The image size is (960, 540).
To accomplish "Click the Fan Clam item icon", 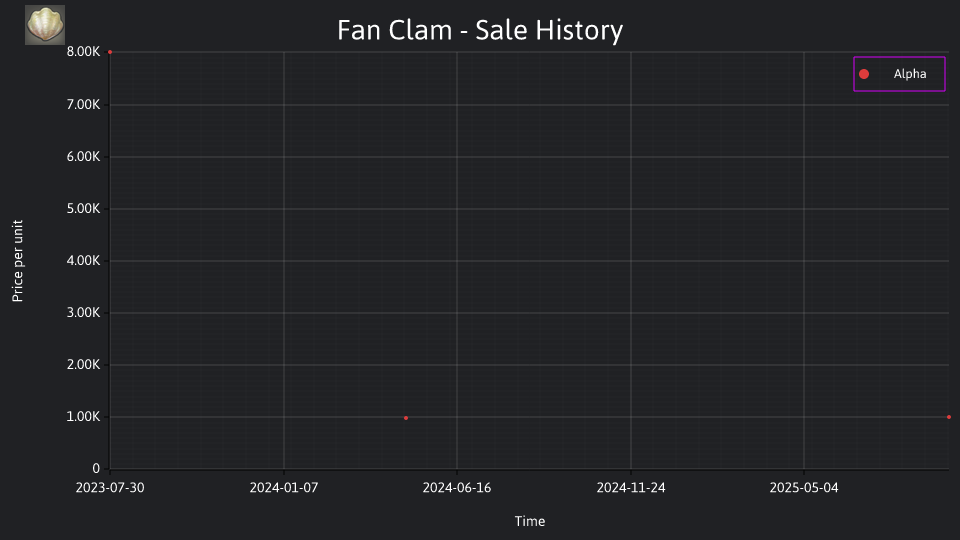I will point(45,25).
